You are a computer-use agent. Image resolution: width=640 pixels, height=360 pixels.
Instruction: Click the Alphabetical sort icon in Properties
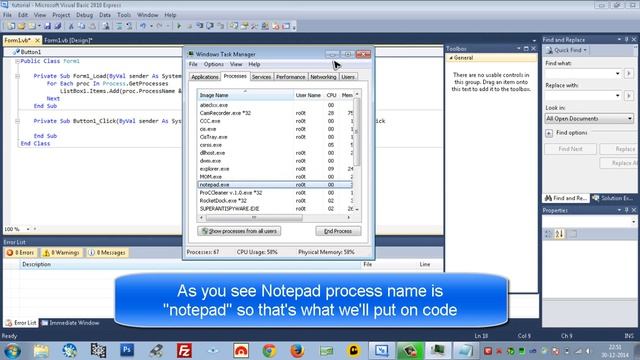tap(560, 234)
